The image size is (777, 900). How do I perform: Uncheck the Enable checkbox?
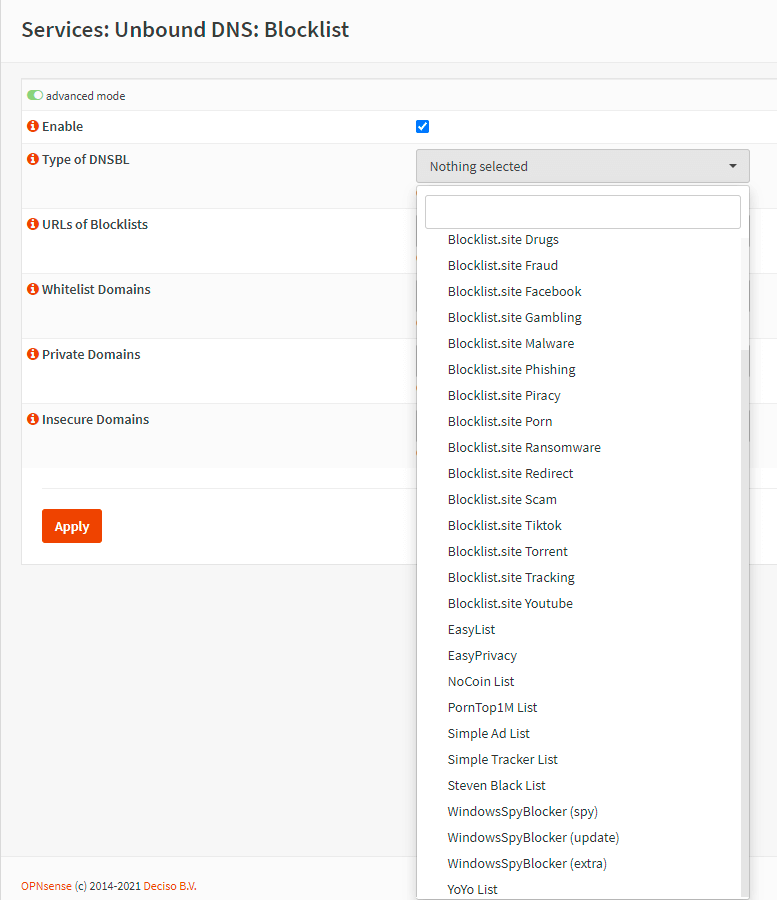[422, 127]
